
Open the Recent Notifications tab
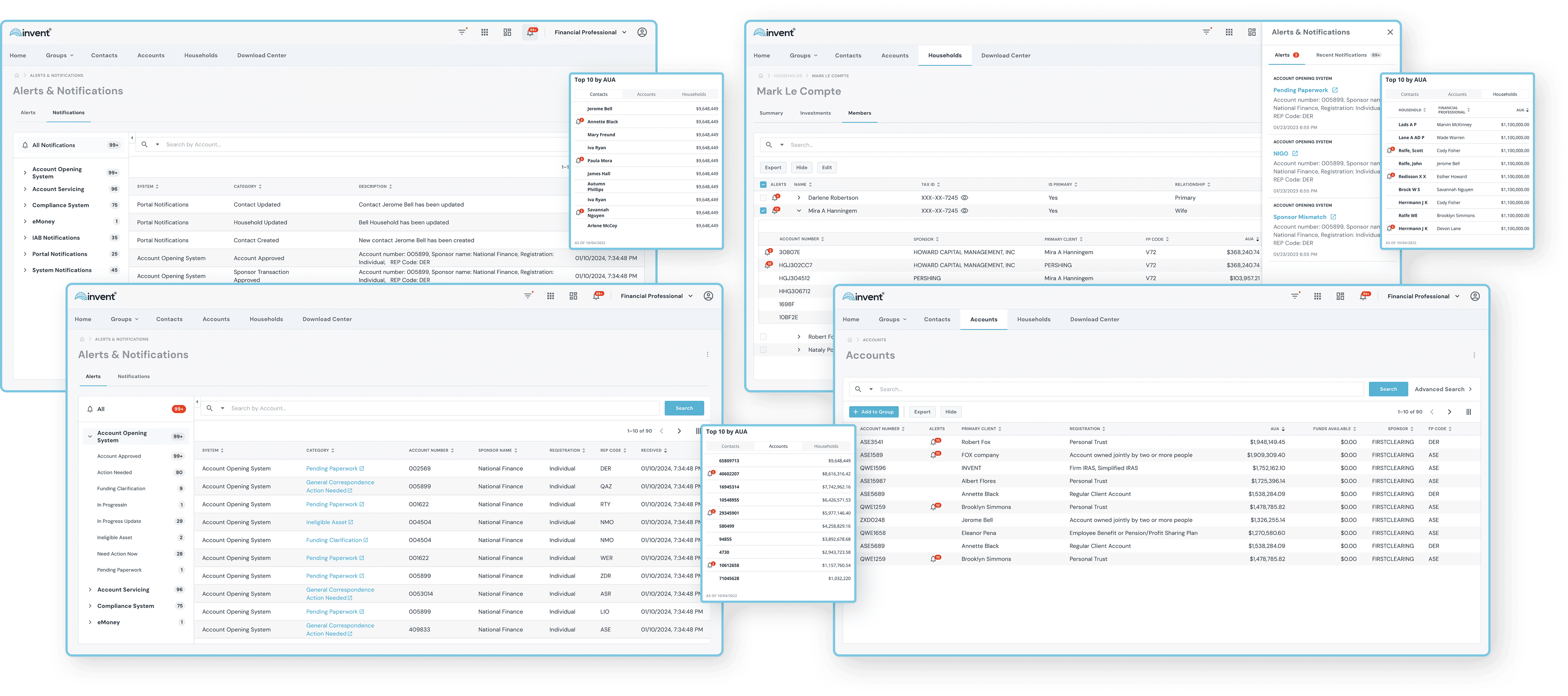[x=1341, y=56]
